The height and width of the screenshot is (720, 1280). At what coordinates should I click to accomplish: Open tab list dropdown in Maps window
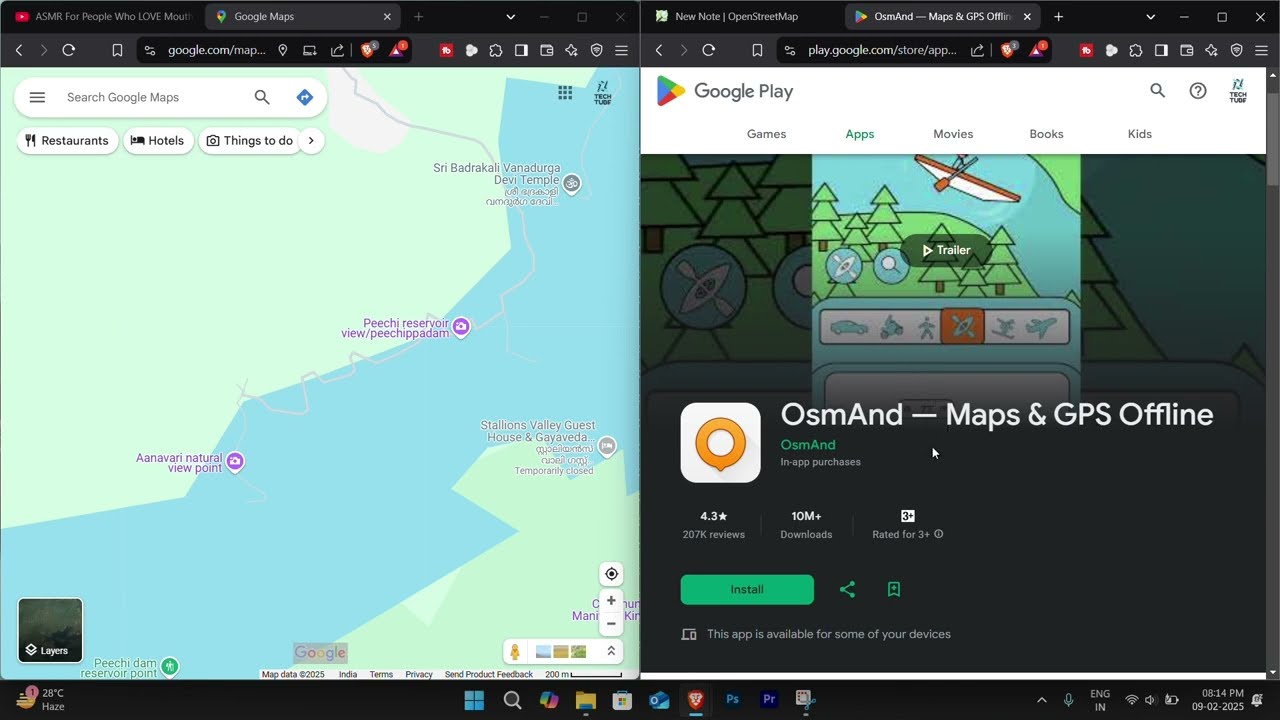pyautogui.click(x=510, y=17)
